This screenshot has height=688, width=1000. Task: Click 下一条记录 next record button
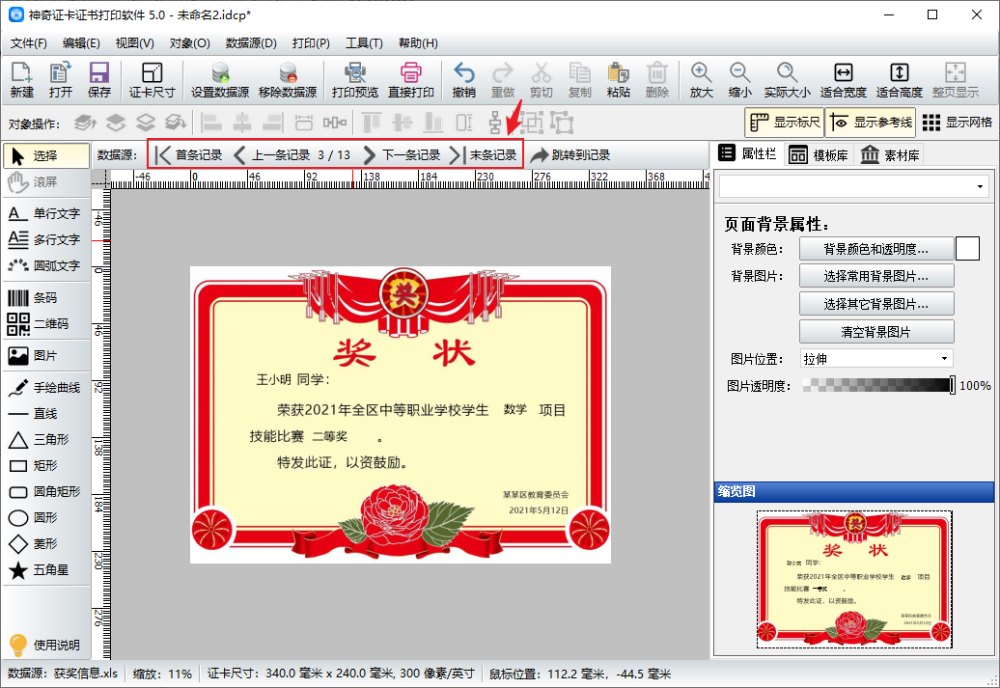[402, 155]
